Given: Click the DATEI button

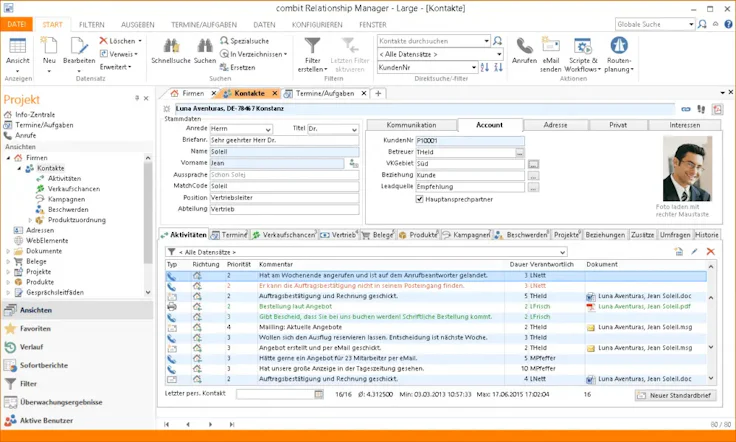Looking at the screenshot, I should coord(16,24).
